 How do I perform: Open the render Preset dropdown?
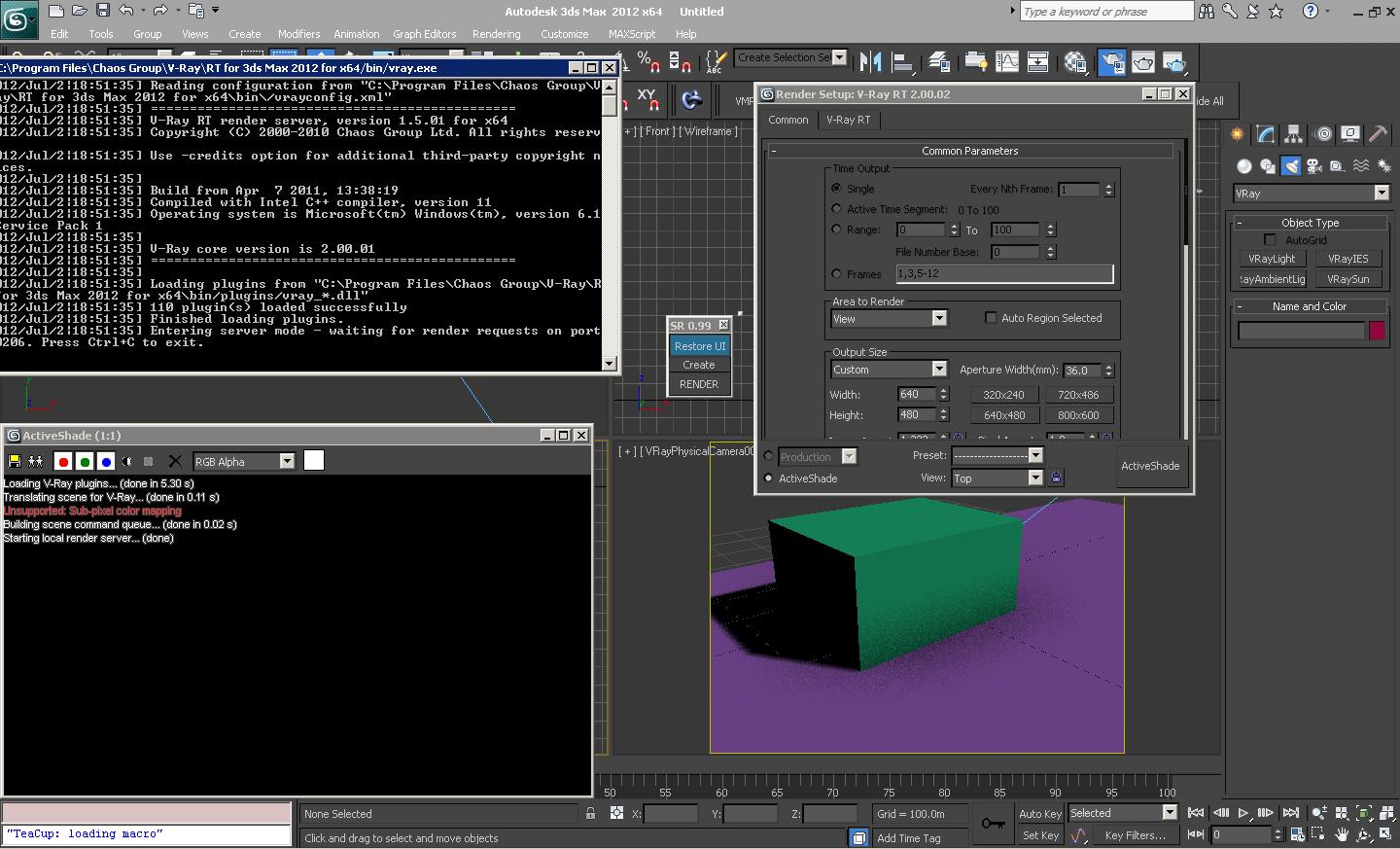click(x=997, y=455)
